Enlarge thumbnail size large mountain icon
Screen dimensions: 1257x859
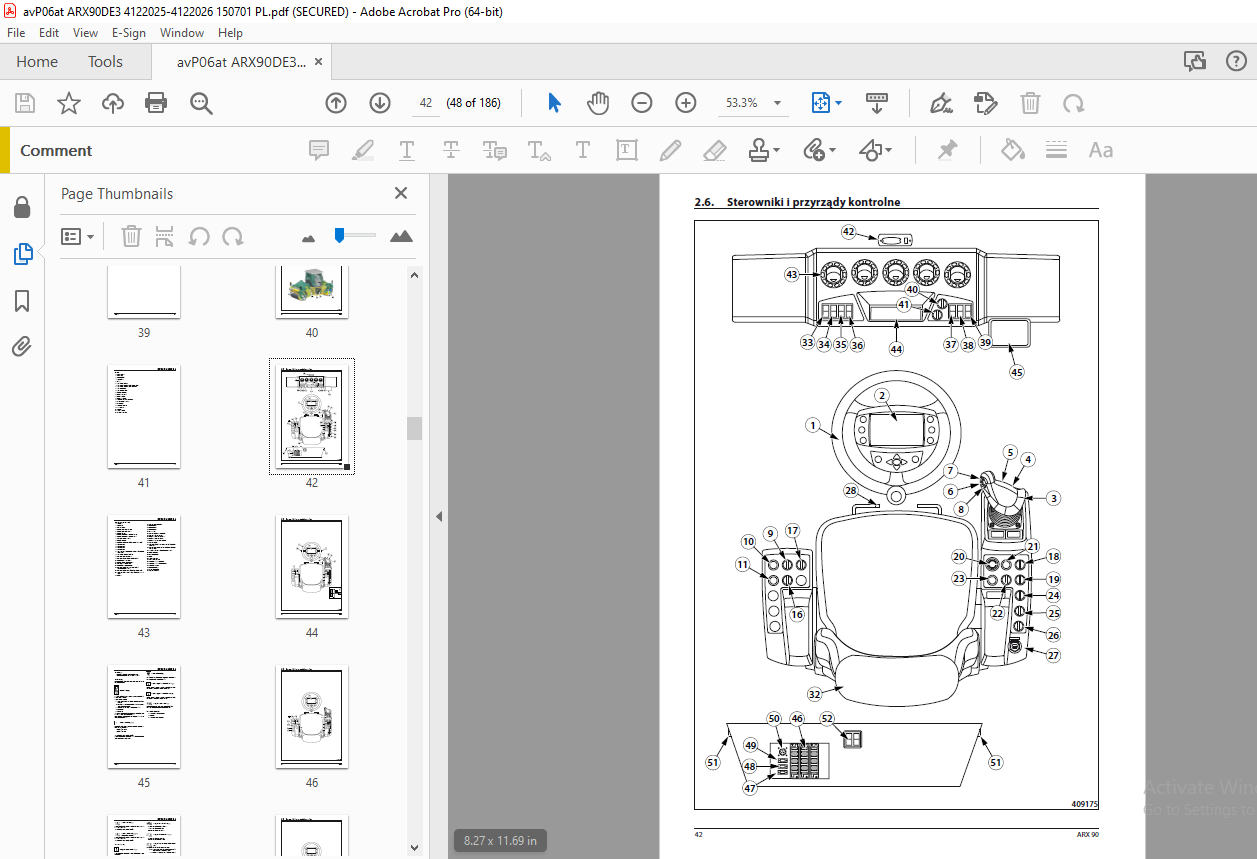(401, 236)
